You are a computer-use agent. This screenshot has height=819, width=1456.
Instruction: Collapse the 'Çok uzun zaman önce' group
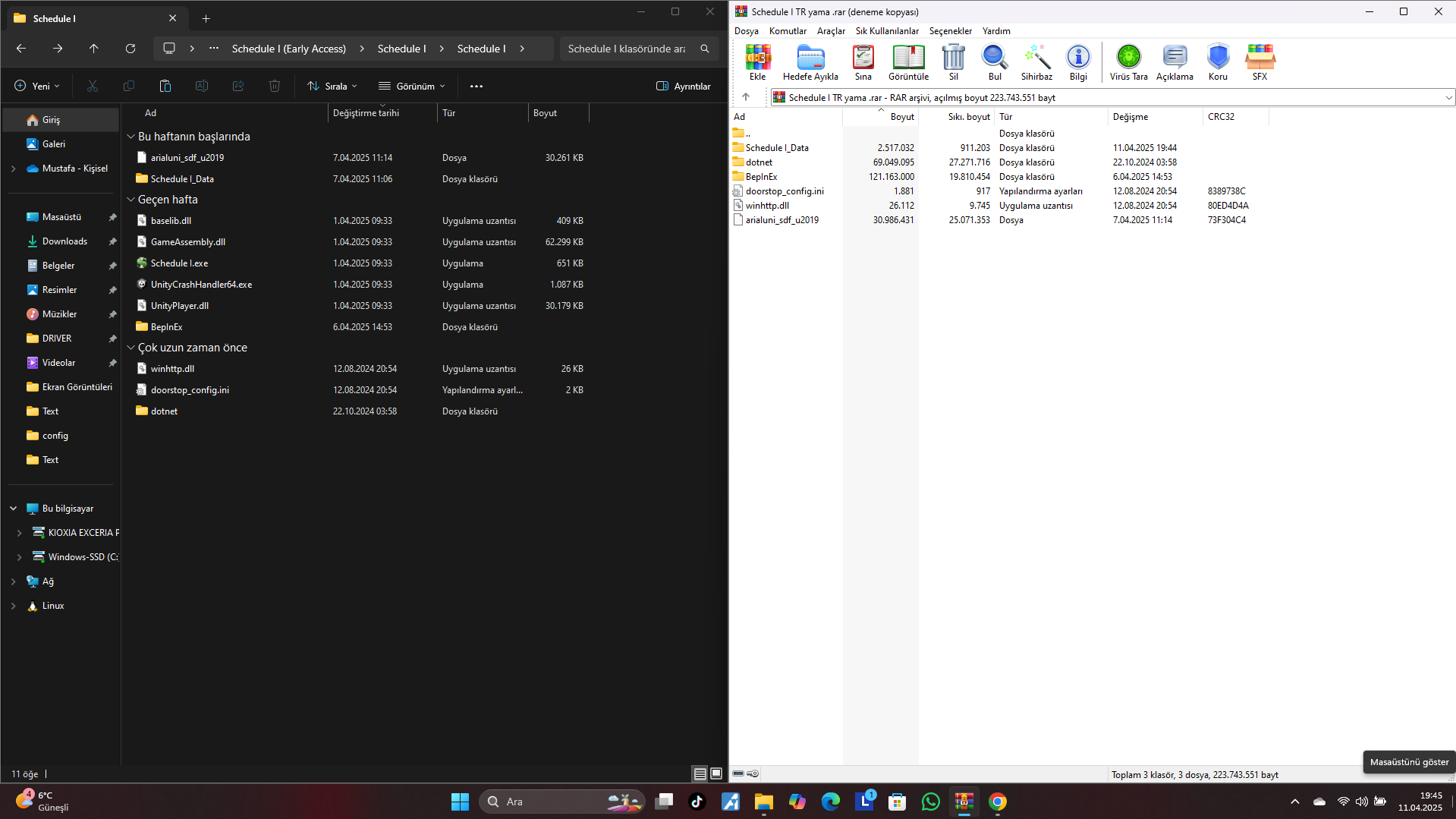pos(131,348)
